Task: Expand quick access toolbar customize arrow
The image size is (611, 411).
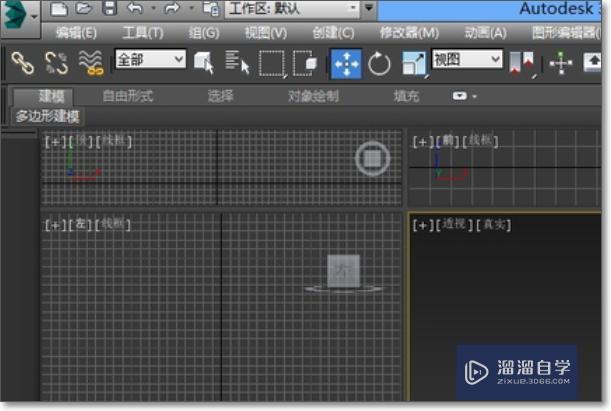Action: pos(369,8)
